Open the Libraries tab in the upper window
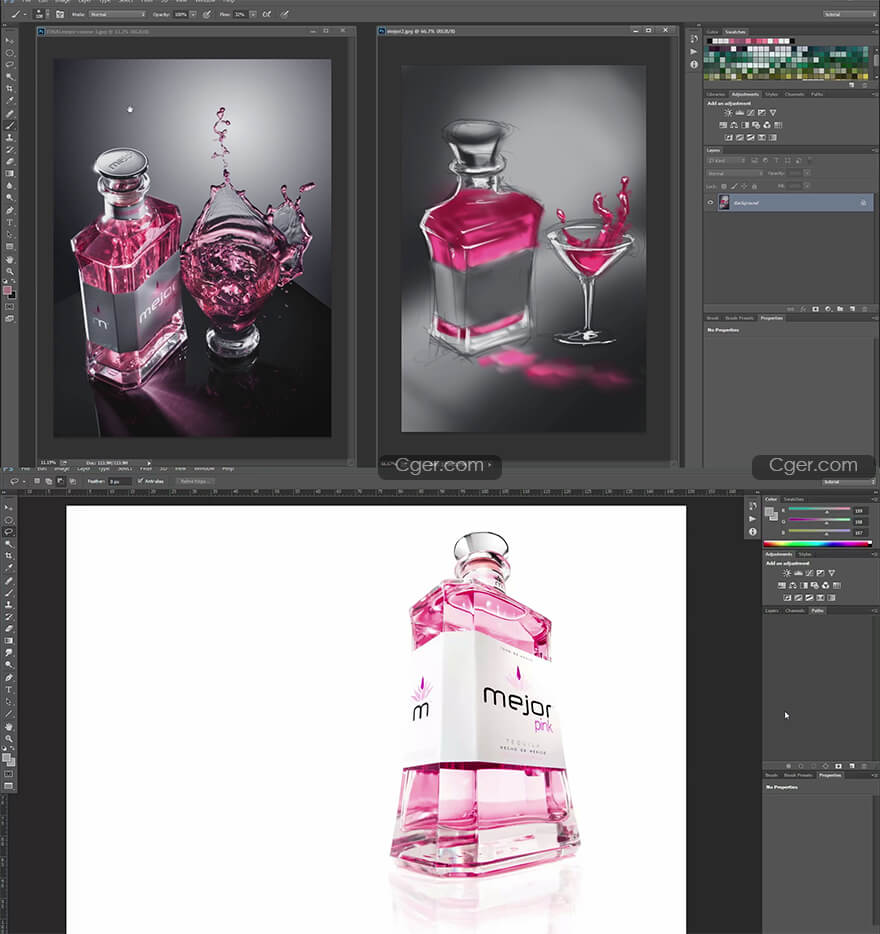Image resolution: width=880 pixels, height=934 pixels. click(x=716, y=94)
